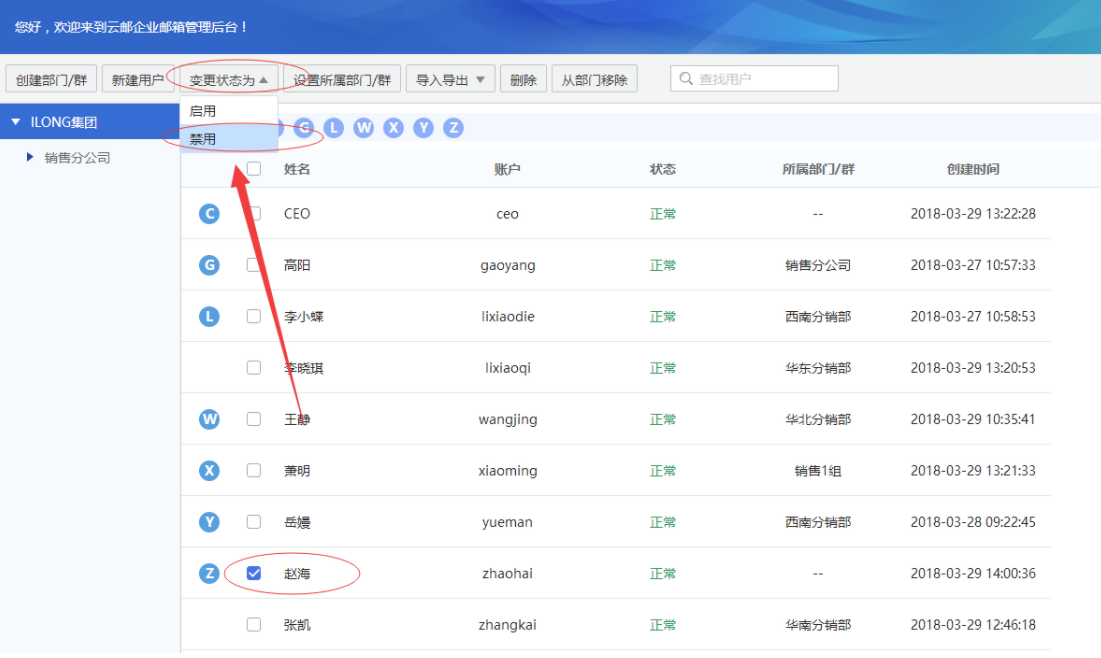Click the letter Y filter circle

click(x=423, y=128)
